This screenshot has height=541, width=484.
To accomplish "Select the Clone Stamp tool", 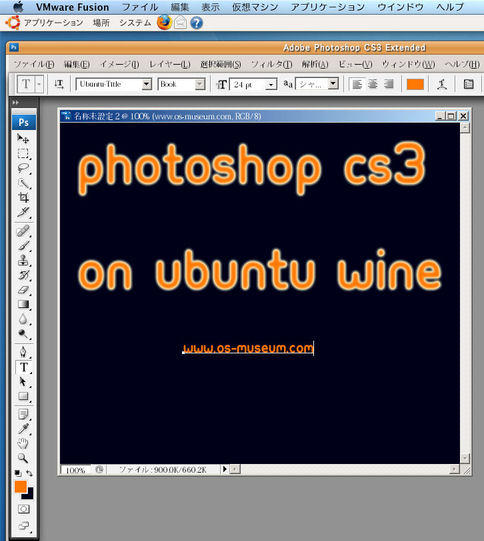I will pos(23,260).
